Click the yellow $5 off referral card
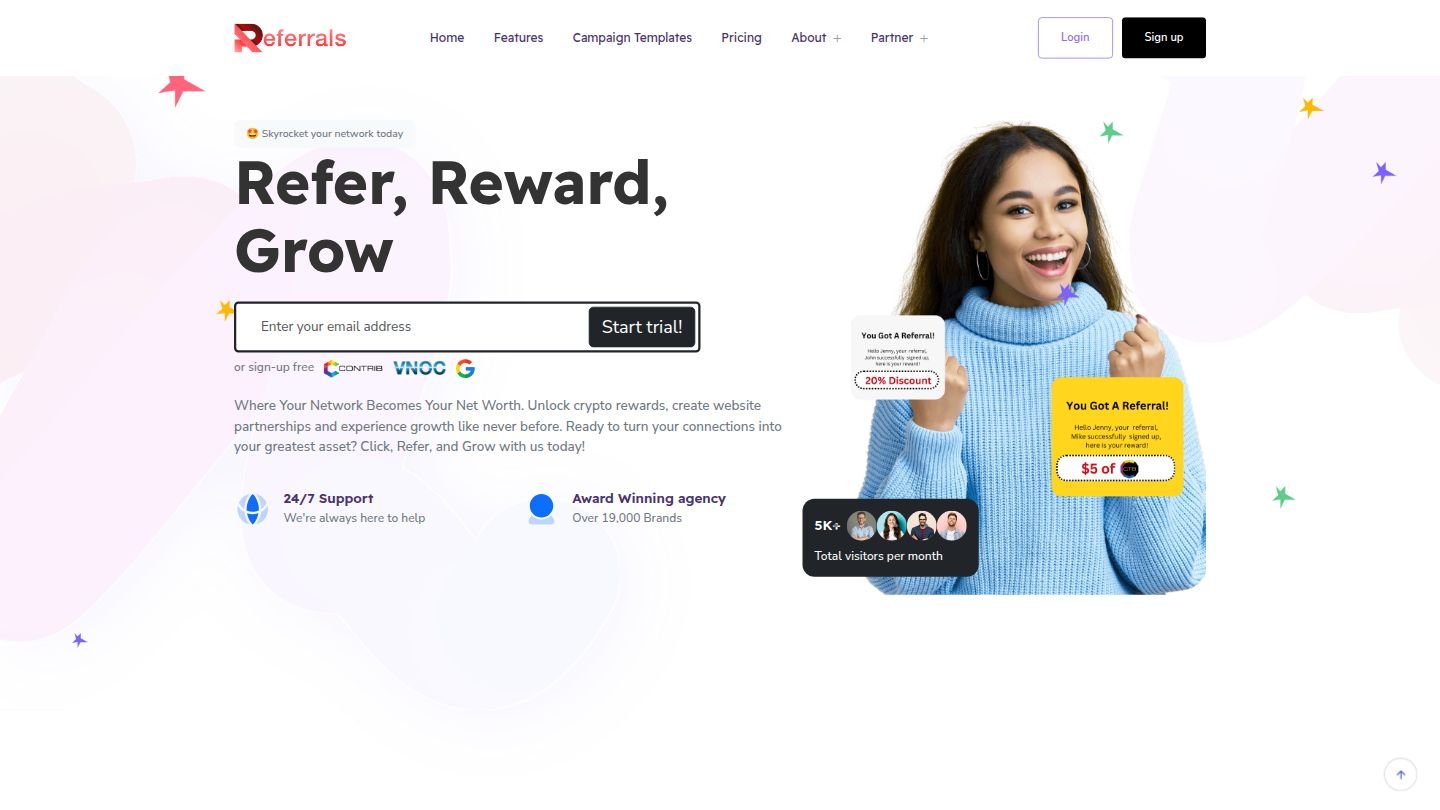Screen dimensions: 1440x810 pos(1117,436)
